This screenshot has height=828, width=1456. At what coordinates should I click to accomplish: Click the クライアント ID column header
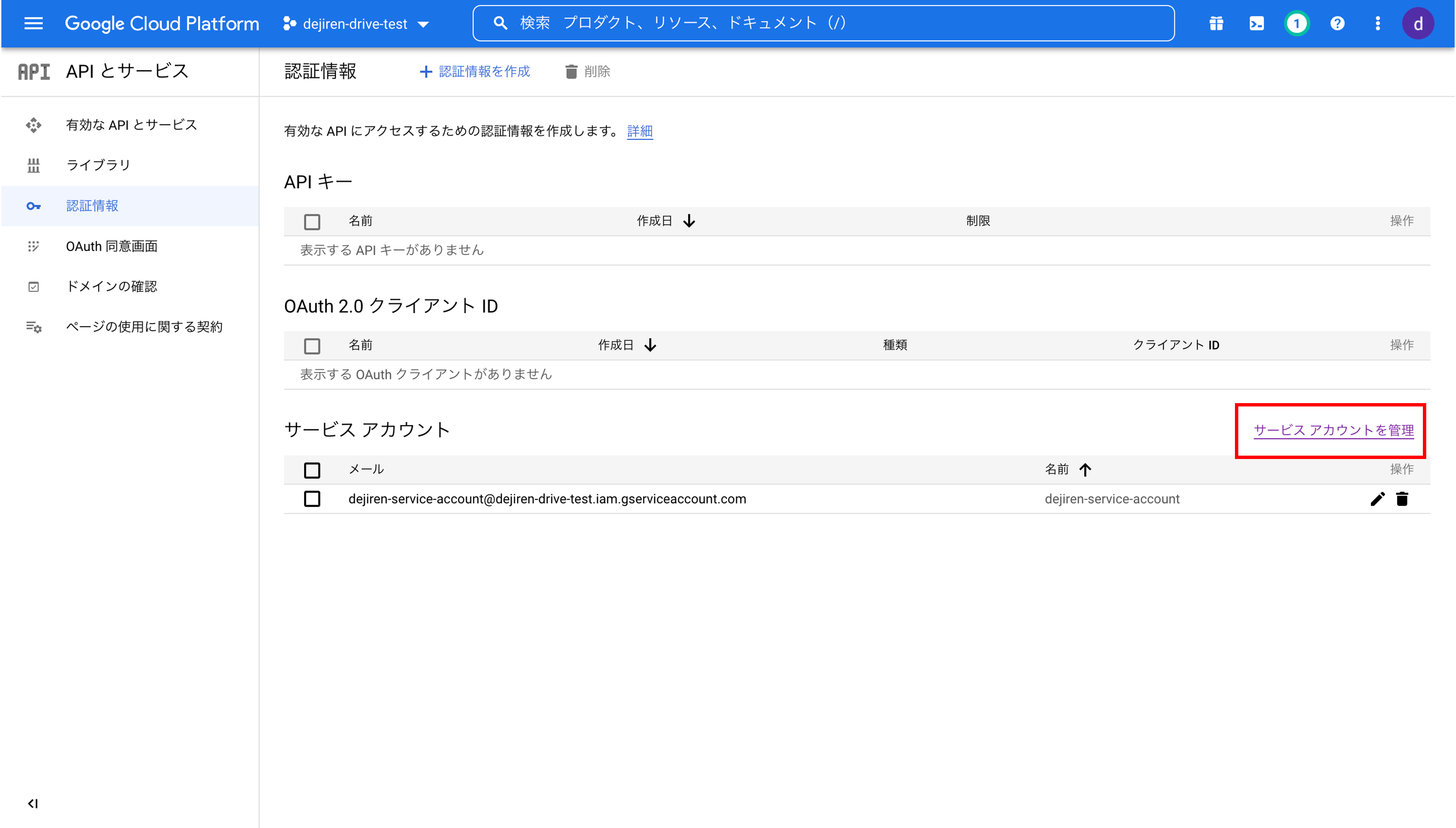(x=1176, y=345)
